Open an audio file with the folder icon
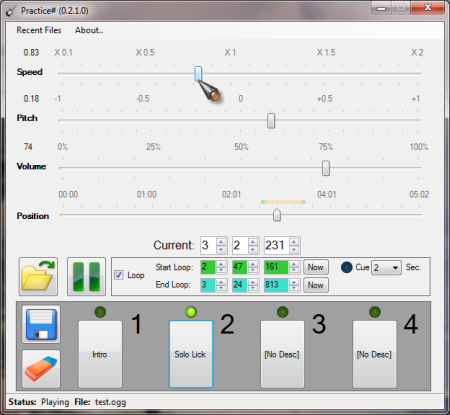This screenshot has height=415, width=450. (x=38, y=276)
